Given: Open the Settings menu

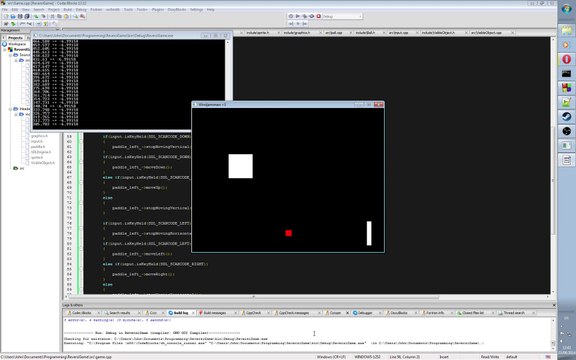Looking at the screenshot, I should 196,10.
